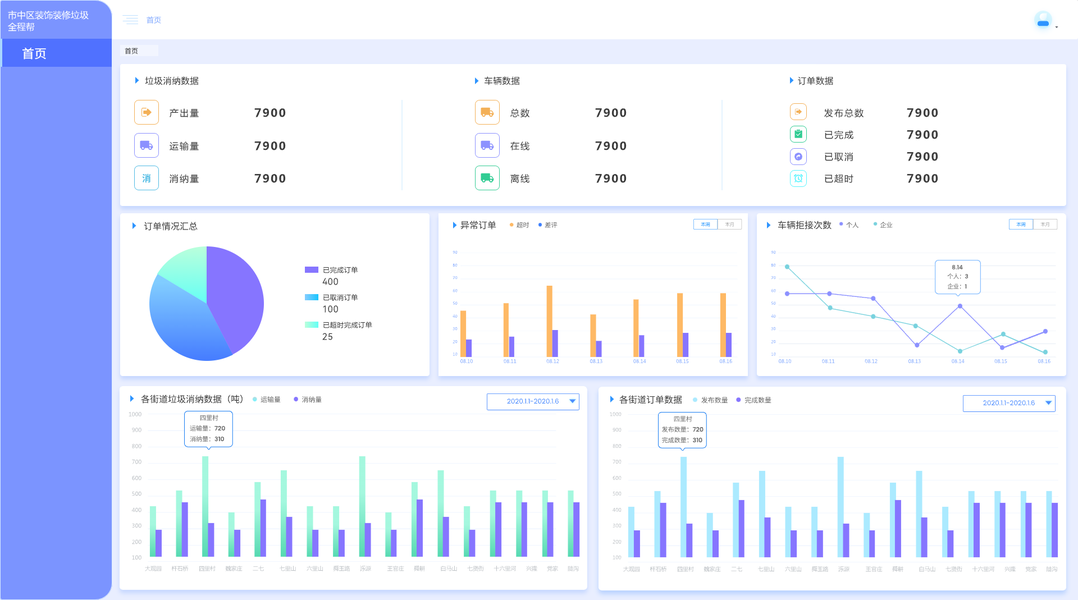This screenshot has width=1078, height=600.
Task: Toggle the 发布数量 legend in street orders chart
Action: (x=711, y=400)
